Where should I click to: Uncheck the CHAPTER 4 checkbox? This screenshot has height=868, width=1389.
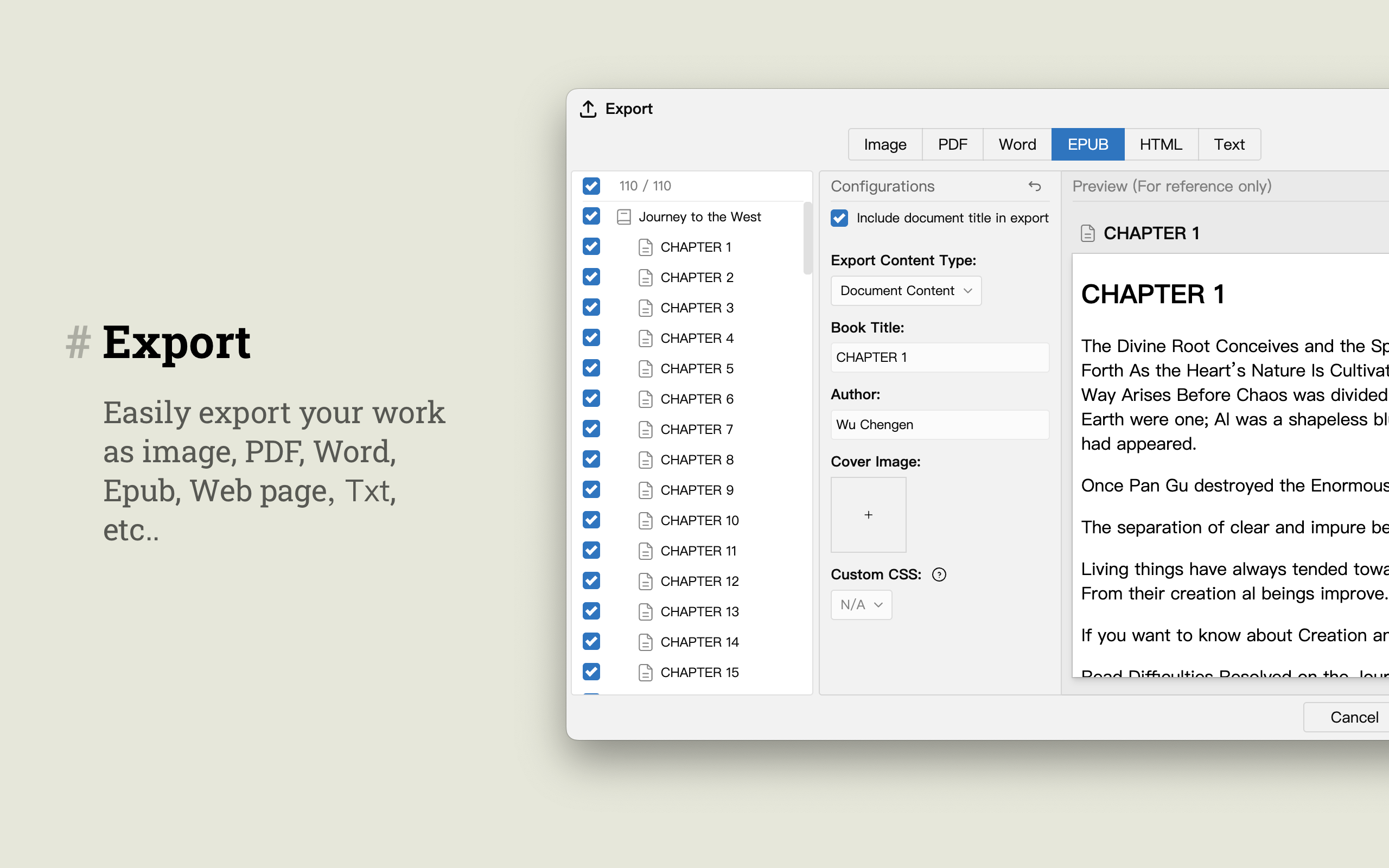coord(591,338)
